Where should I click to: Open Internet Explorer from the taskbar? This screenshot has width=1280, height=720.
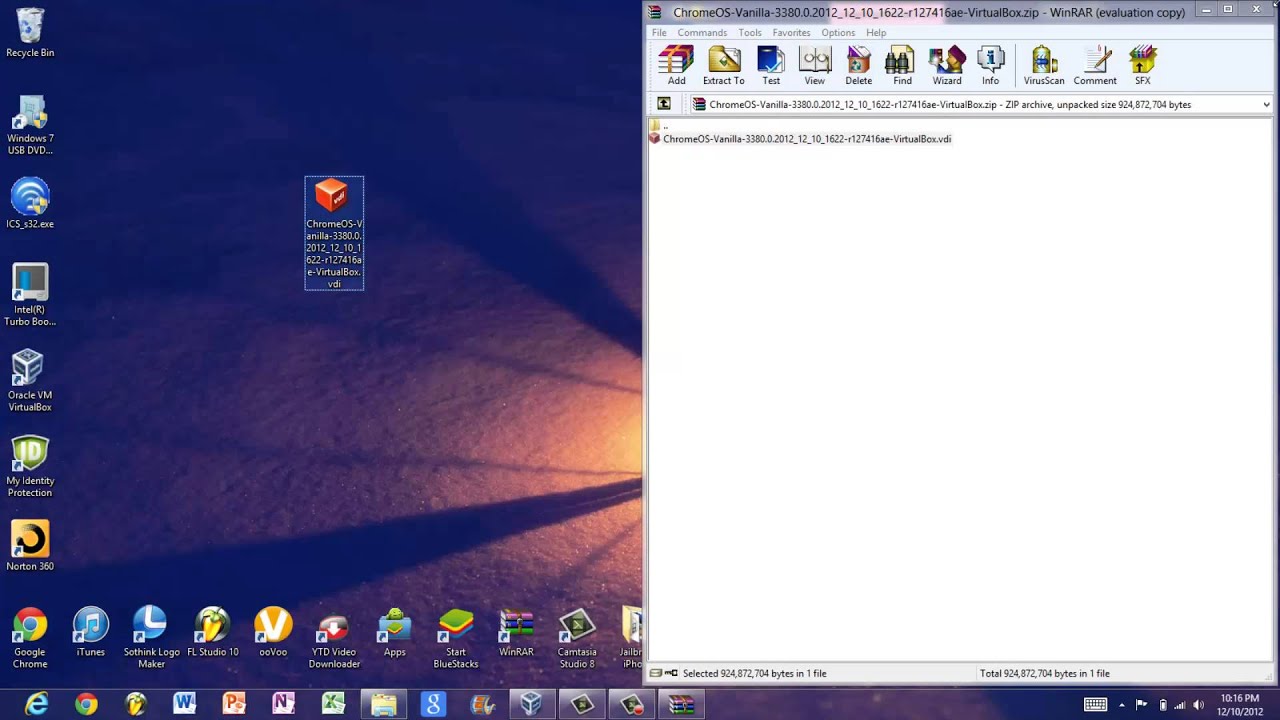[37, 705]
